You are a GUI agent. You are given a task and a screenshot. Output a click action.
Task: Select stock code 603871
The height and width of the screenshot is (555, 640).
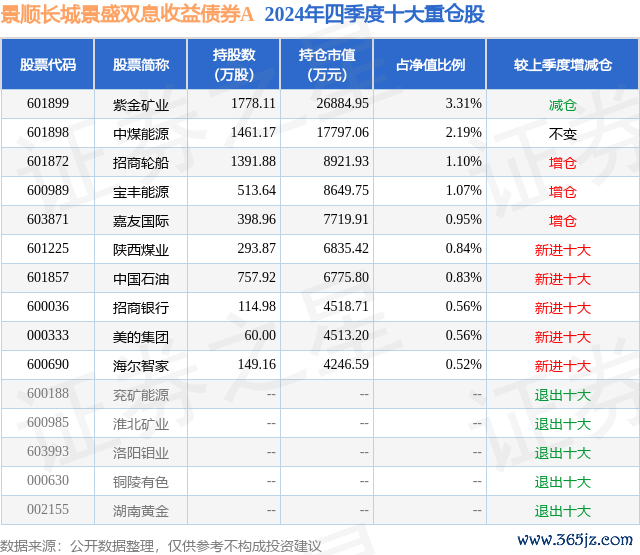(x=48, y=220)
